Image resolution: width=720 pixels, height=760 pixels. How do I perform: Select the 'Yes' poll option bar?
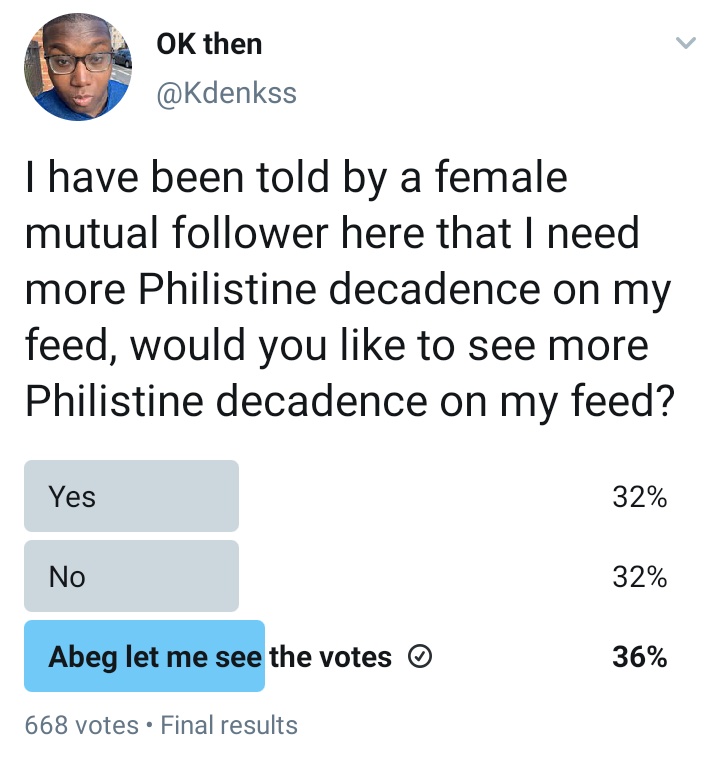[131, 496]
